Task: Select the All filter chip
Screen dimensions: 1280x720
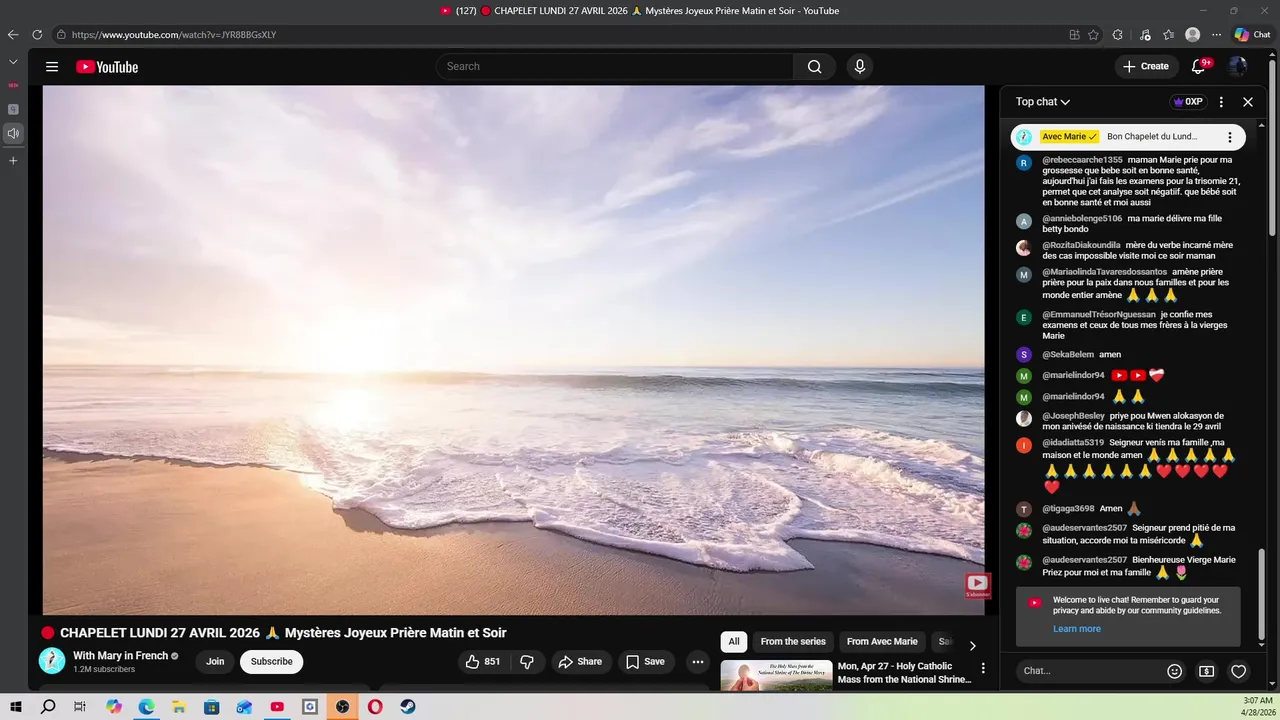Action: coord(734,641)
